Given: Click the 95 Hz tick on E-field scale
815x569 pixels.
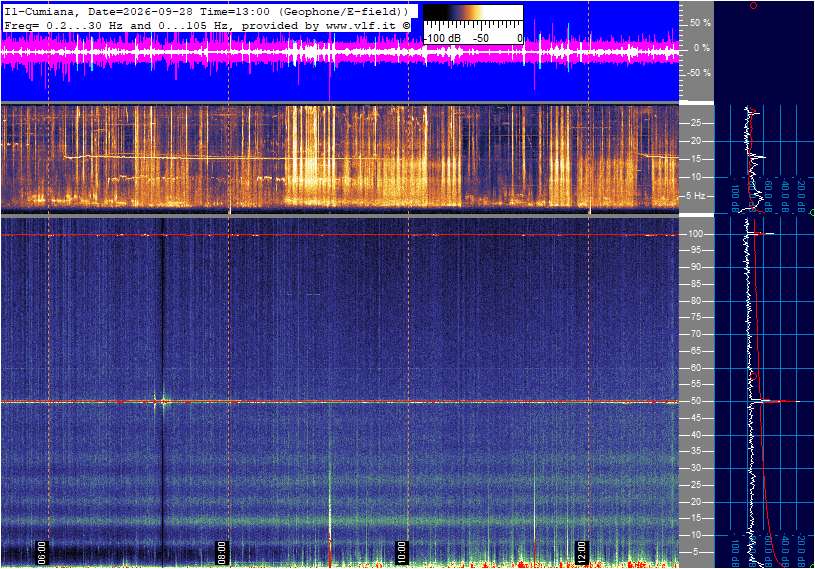Looking at the screenshot, I should tap(695, 250).
